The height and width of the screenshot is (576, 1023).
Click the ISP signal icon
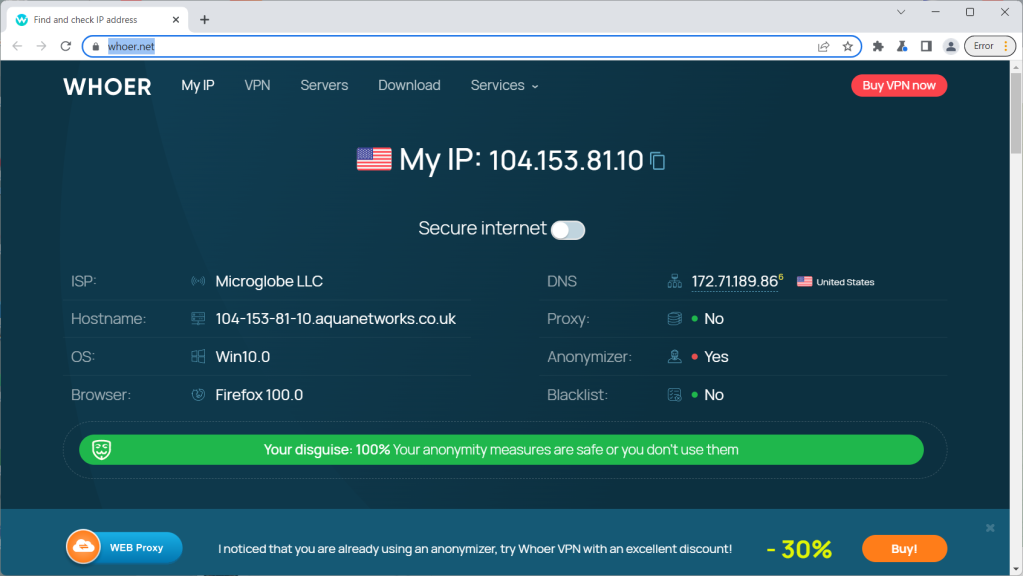coord(198,281)
